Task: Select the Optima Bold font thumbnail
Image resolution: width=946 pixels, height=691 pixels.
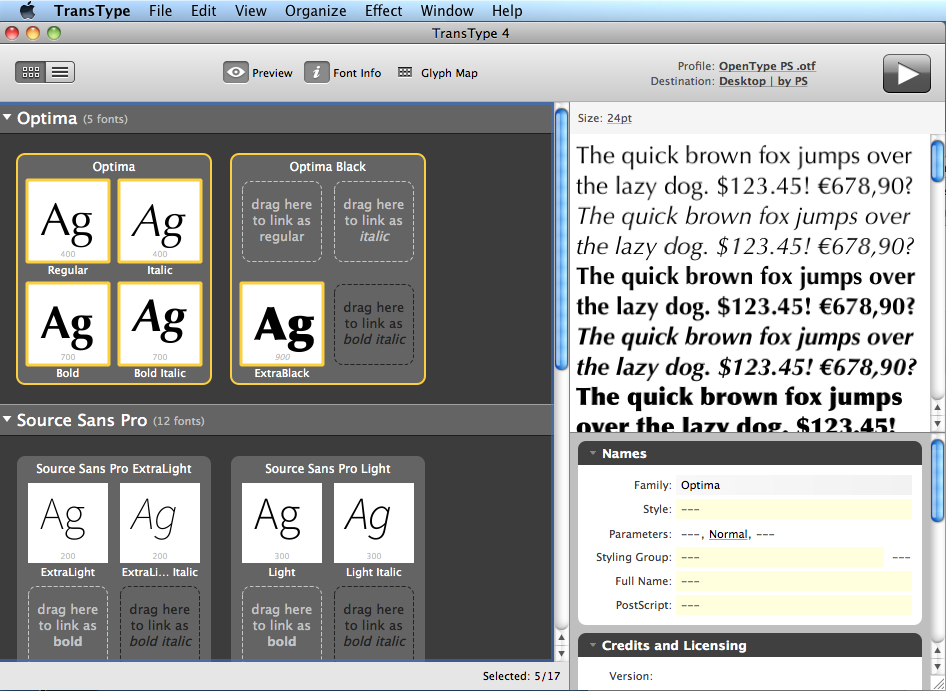Action: (x=68, y=324)
